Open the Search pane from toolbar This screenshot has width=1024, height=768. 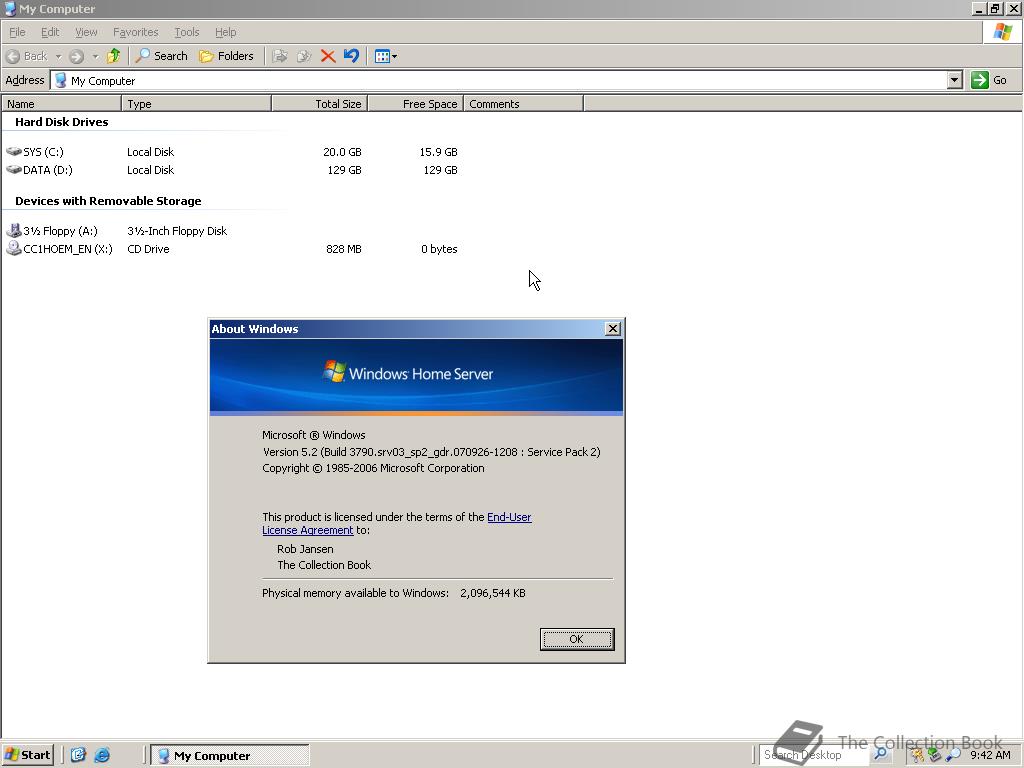pos(161,56)
